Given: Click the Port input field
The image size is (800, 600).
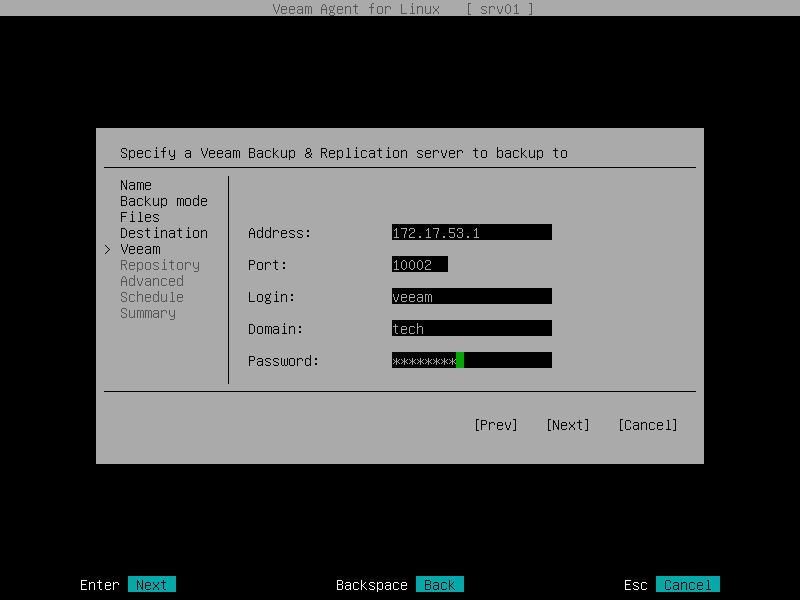Looking at the screenshot, I should (x=419, y=264).
